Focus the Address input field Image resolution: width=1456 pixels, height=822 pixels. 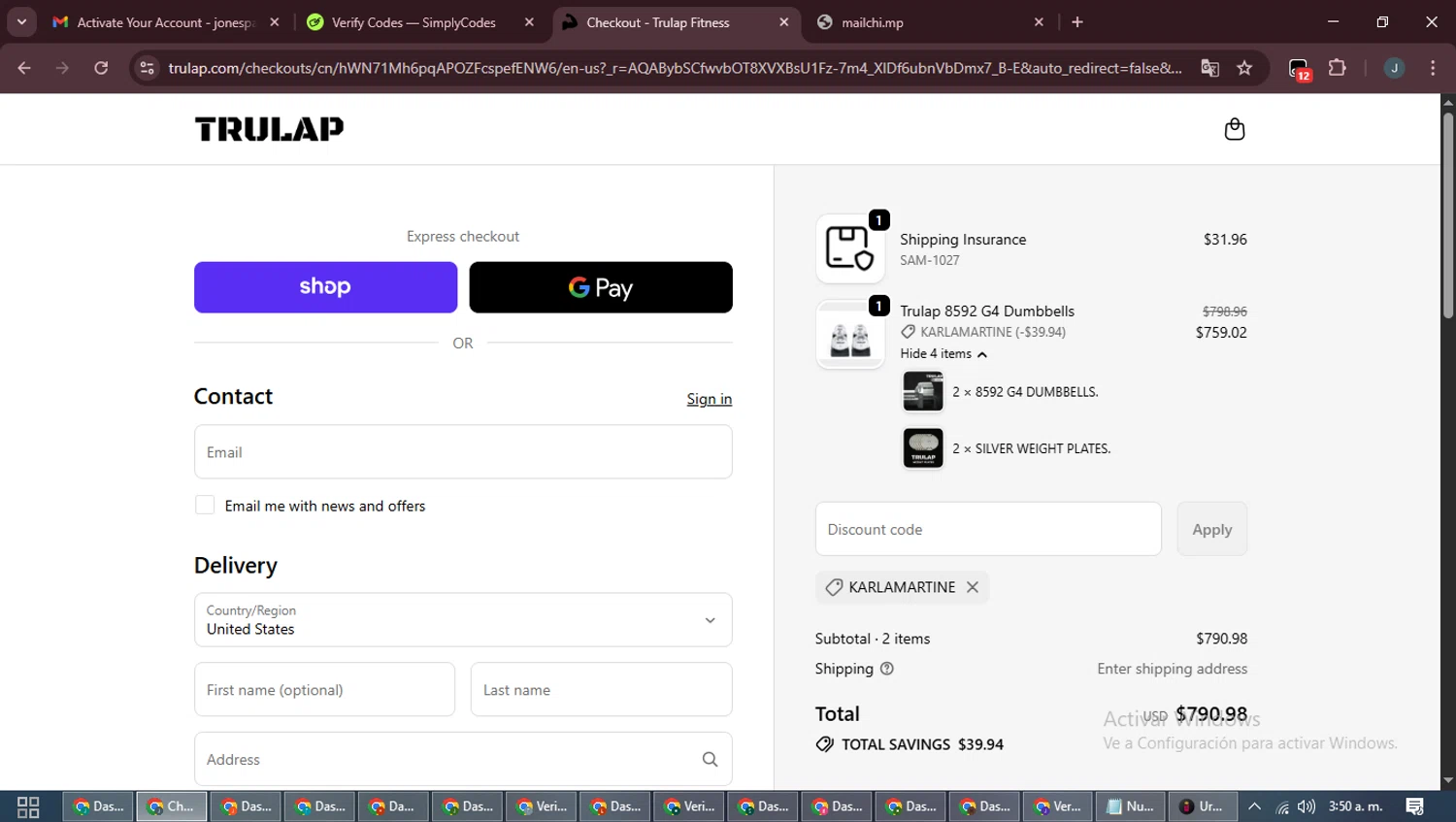point(463,759)
